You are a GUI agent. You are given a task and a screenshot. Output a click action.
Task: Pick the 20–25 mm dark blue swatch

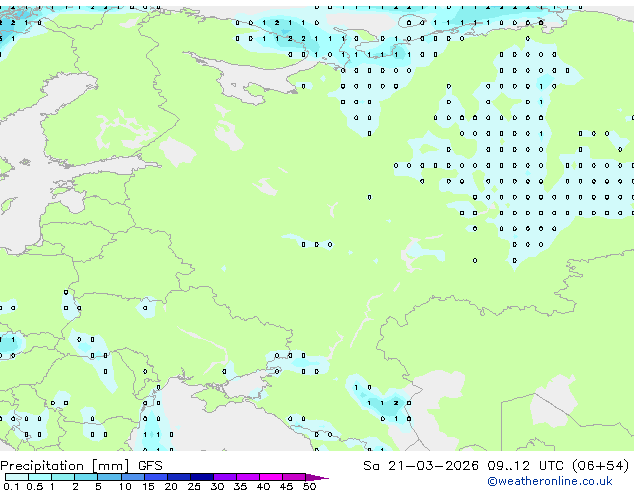[x=179, y=477]
